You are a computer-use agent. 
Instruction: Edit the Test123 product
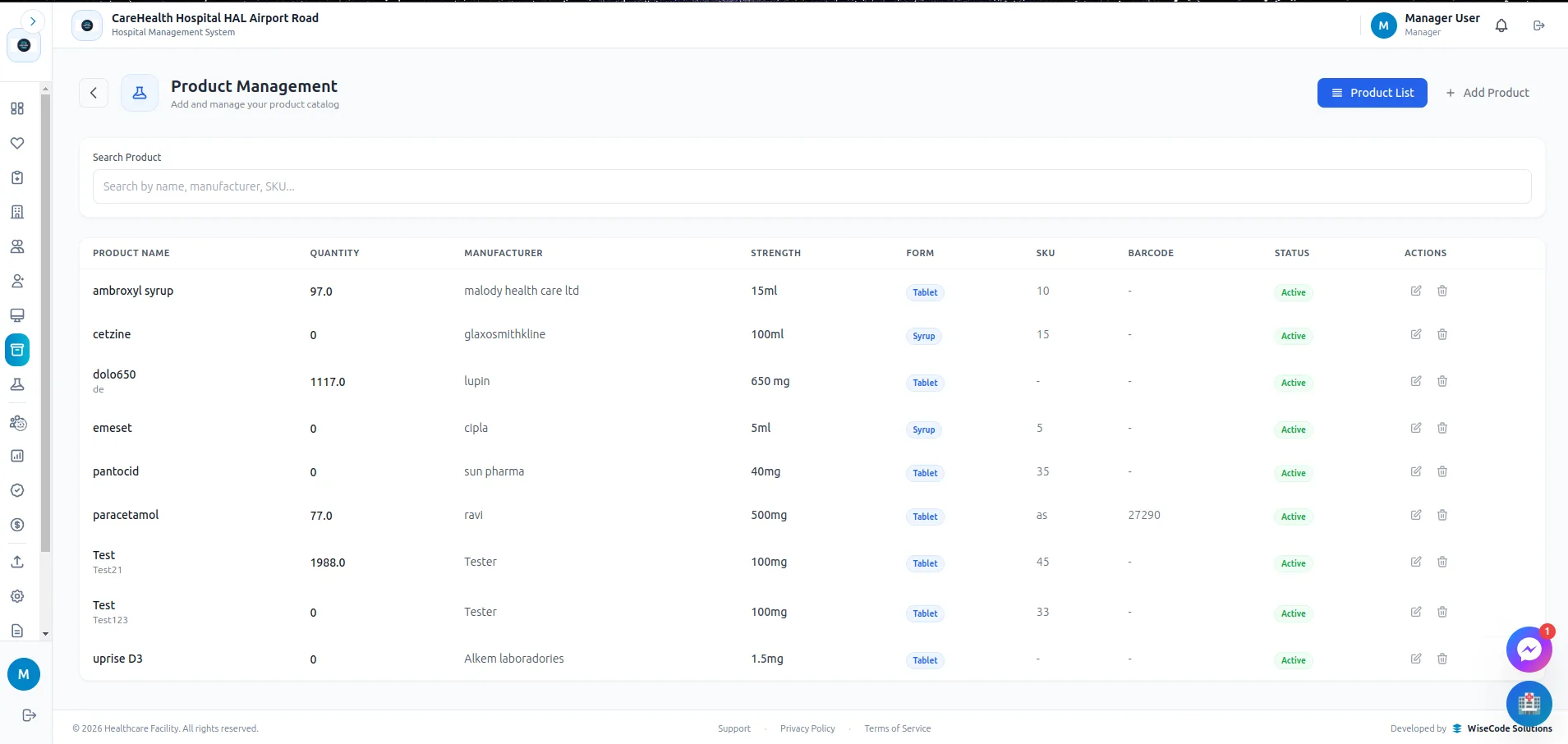[1416, 612]
